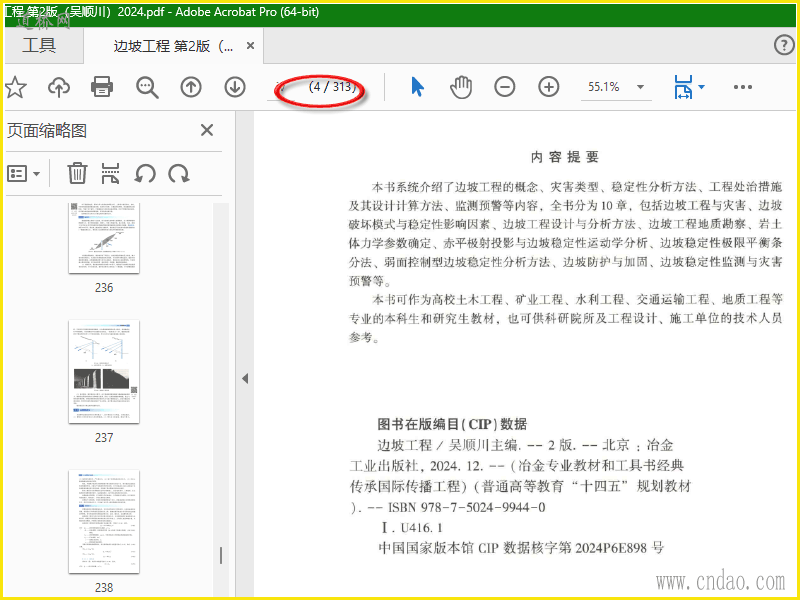Click the fit width page display icon
The width and height of the screenshot is (800, 600).
click(683, 87)
